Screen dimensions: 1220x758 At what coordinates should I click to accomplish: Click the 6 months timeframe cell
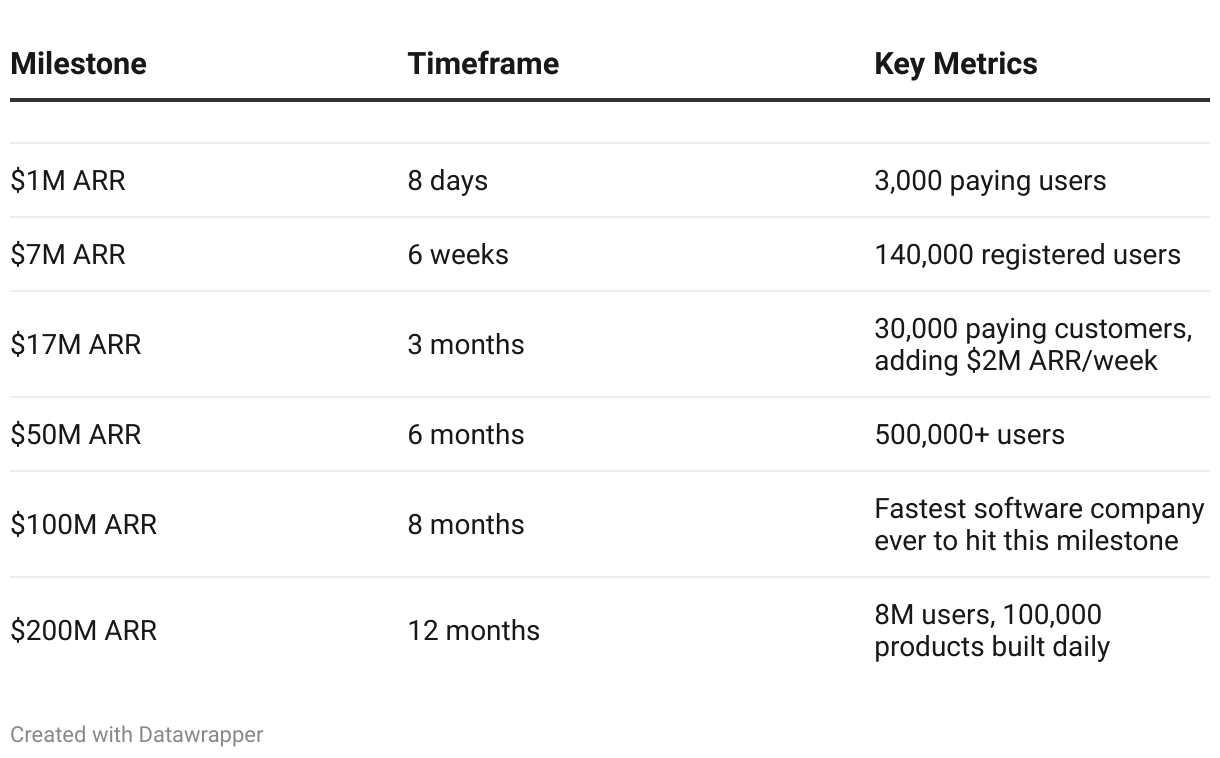pyautogui.click(x=466, y=435)
